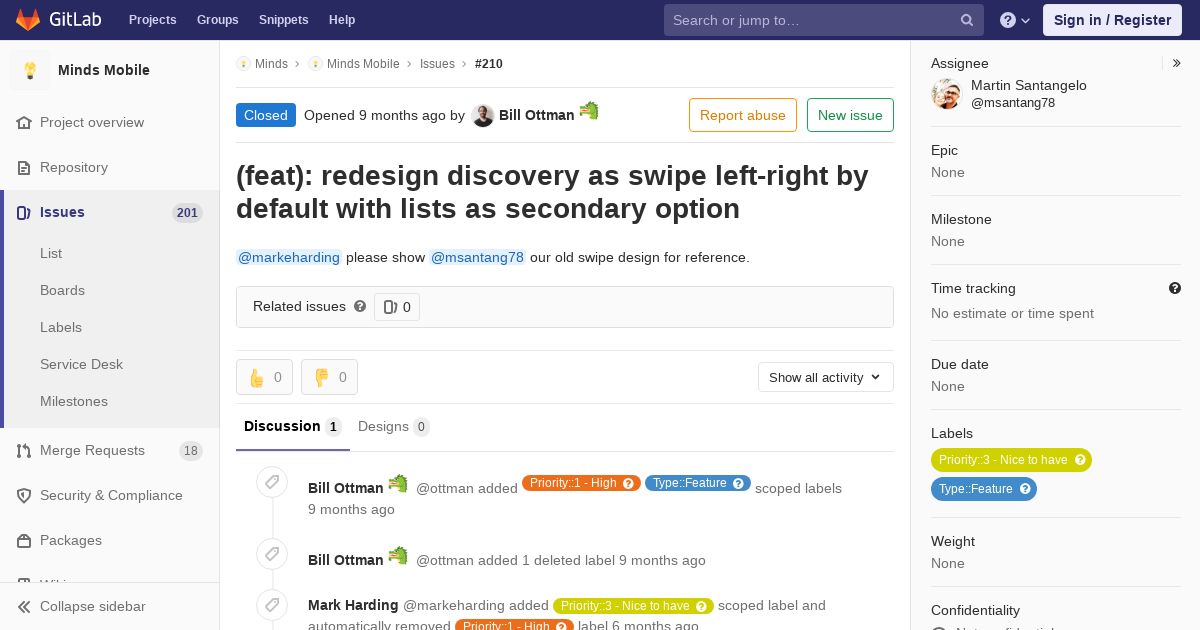Open the Help navbar link
1200x630 pixels.
(x=342, y=20)
